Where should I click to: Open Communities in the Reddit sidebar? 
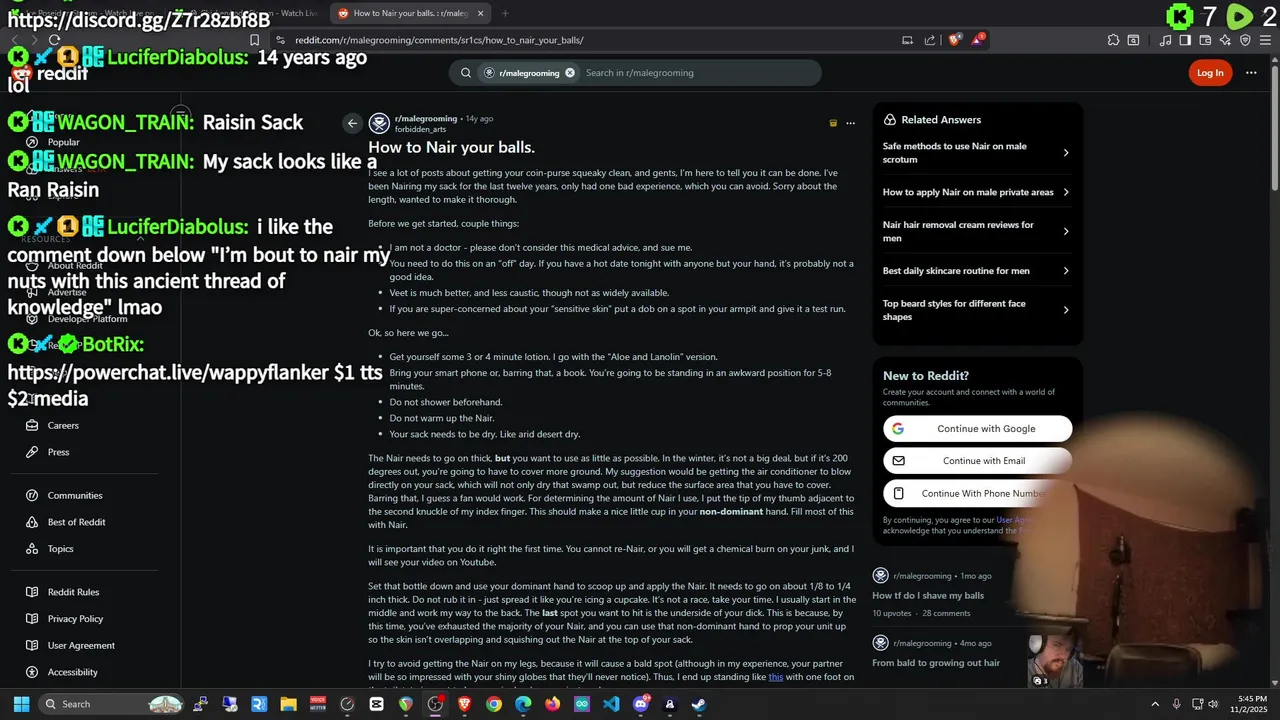75,495
